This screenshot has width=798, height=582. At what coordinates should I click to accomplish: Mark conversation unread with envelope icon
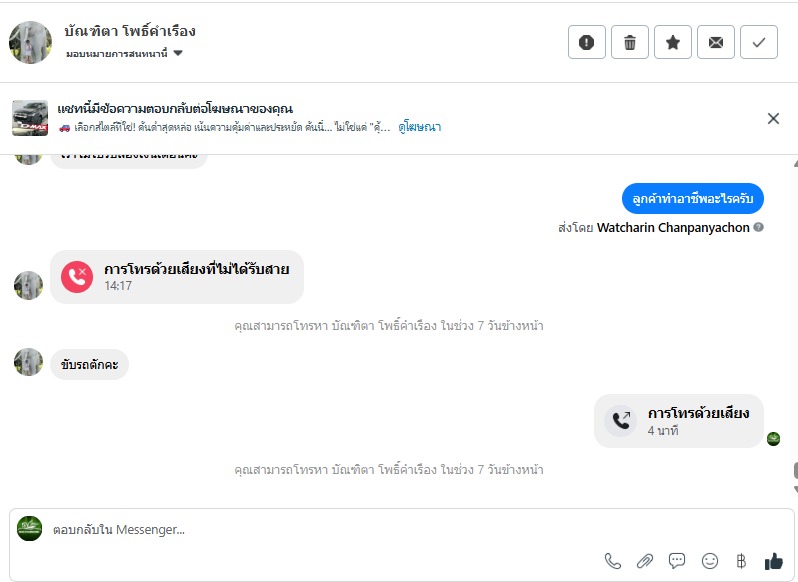[716, 42]
